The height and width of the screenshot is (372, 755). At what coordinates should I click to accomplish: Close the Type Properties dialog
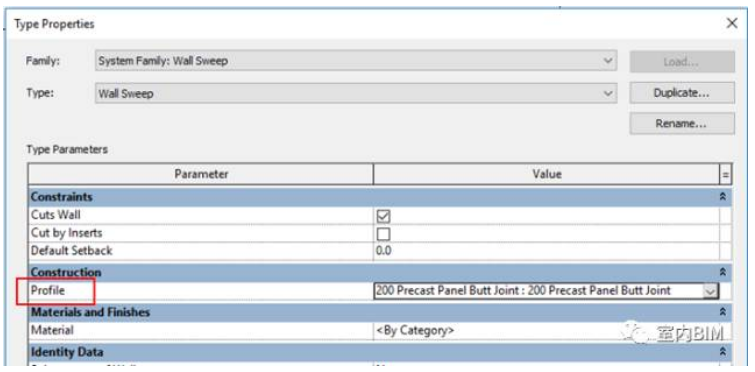(x=731, y=23)
